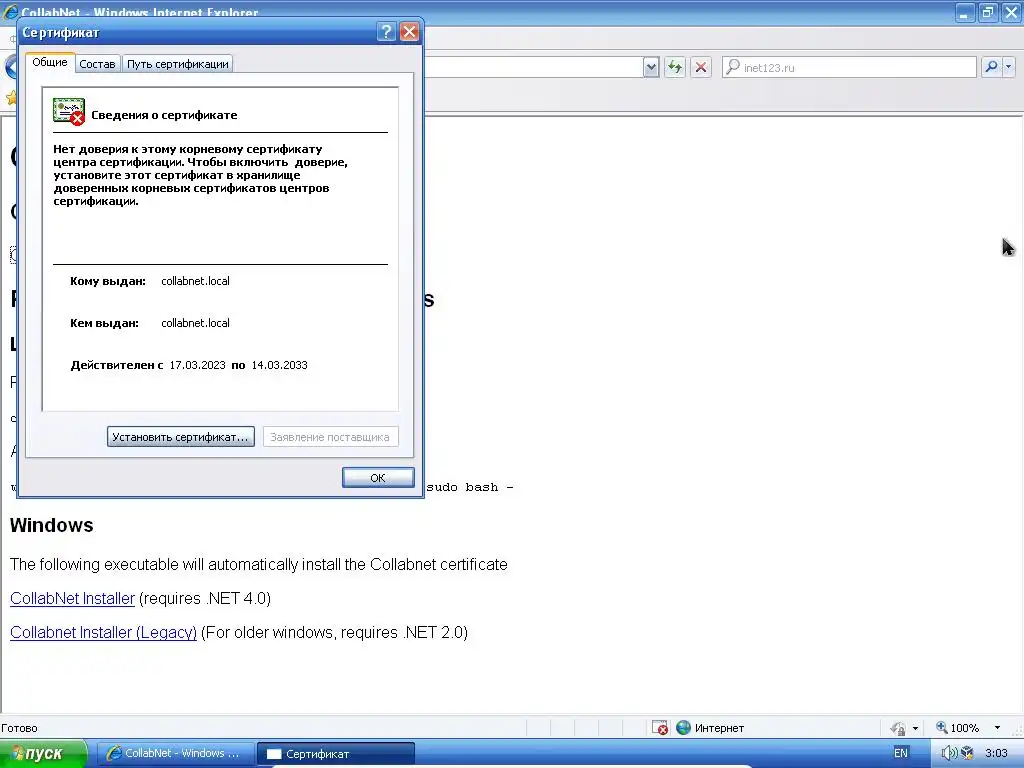The image size is (1024, 768).
Task: Close the Сертификат dialog with X
Action: pos(409,32)
